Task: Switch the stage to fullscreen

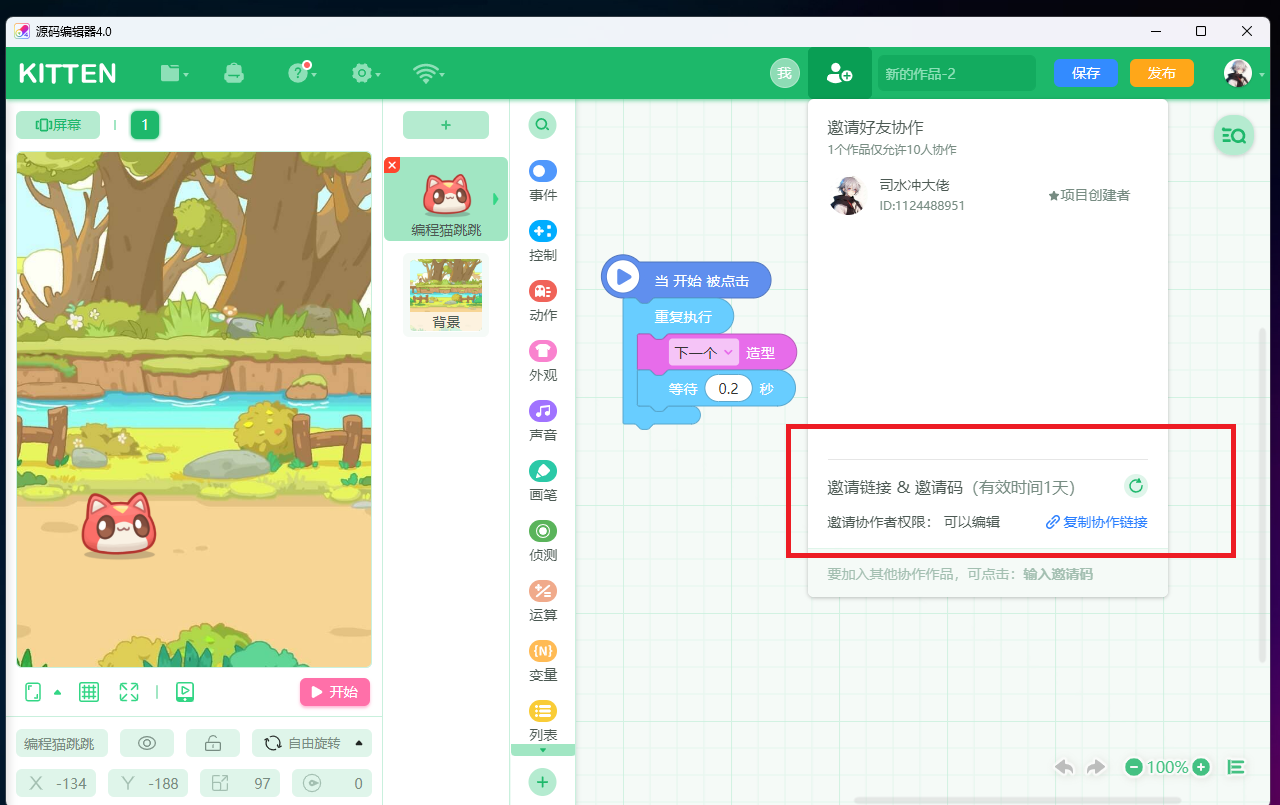Action: pyautogui.click(x=129, y=692)
